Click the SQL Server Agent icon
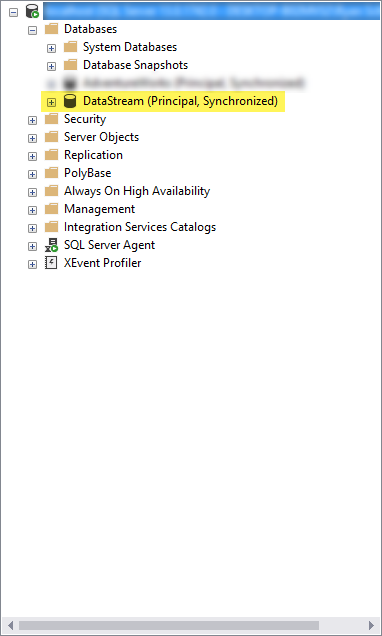This screenshot has width=382, height=636. tap(52, 245)
